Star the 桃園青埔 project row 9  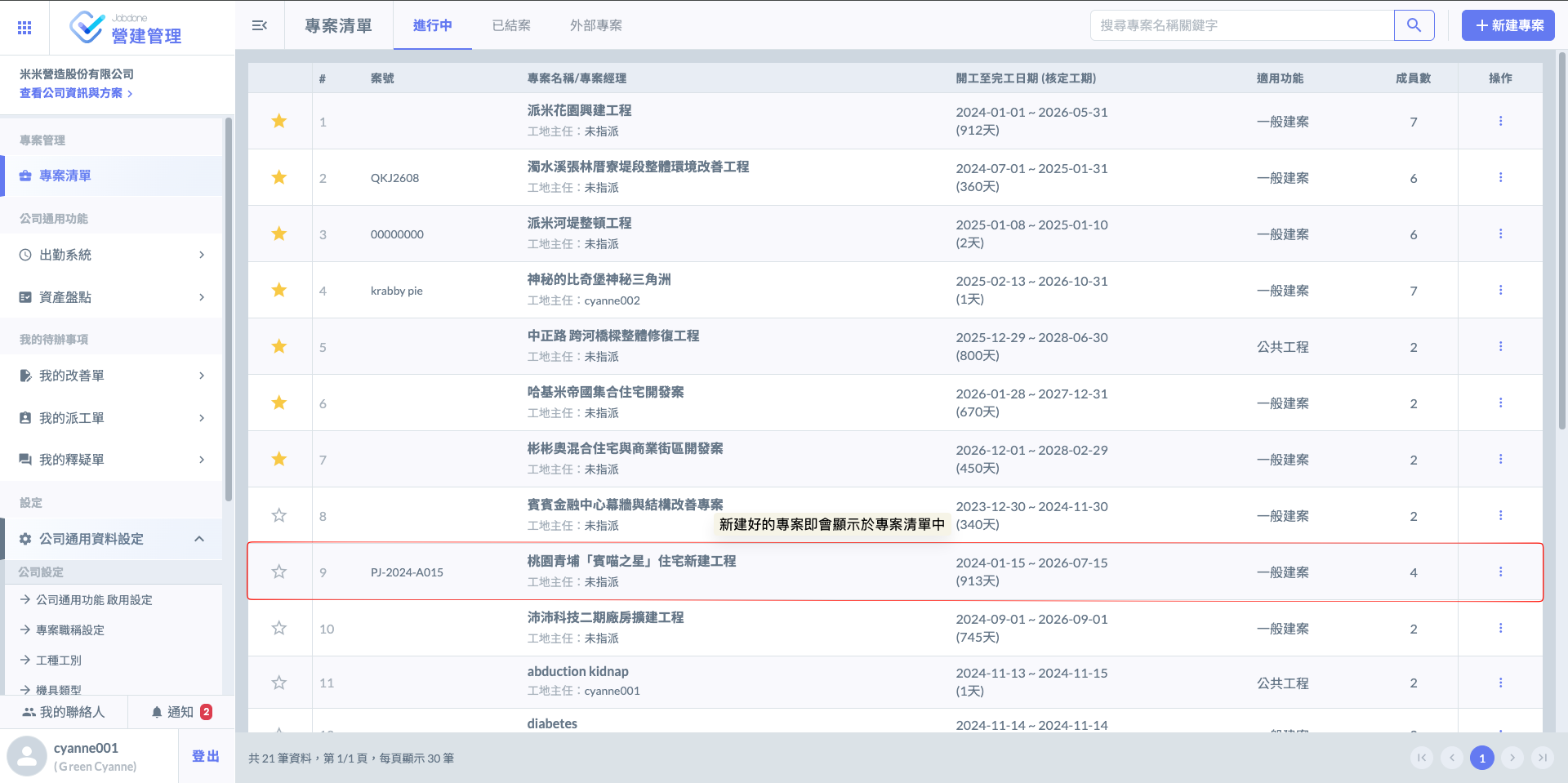[x=279, y=572]
